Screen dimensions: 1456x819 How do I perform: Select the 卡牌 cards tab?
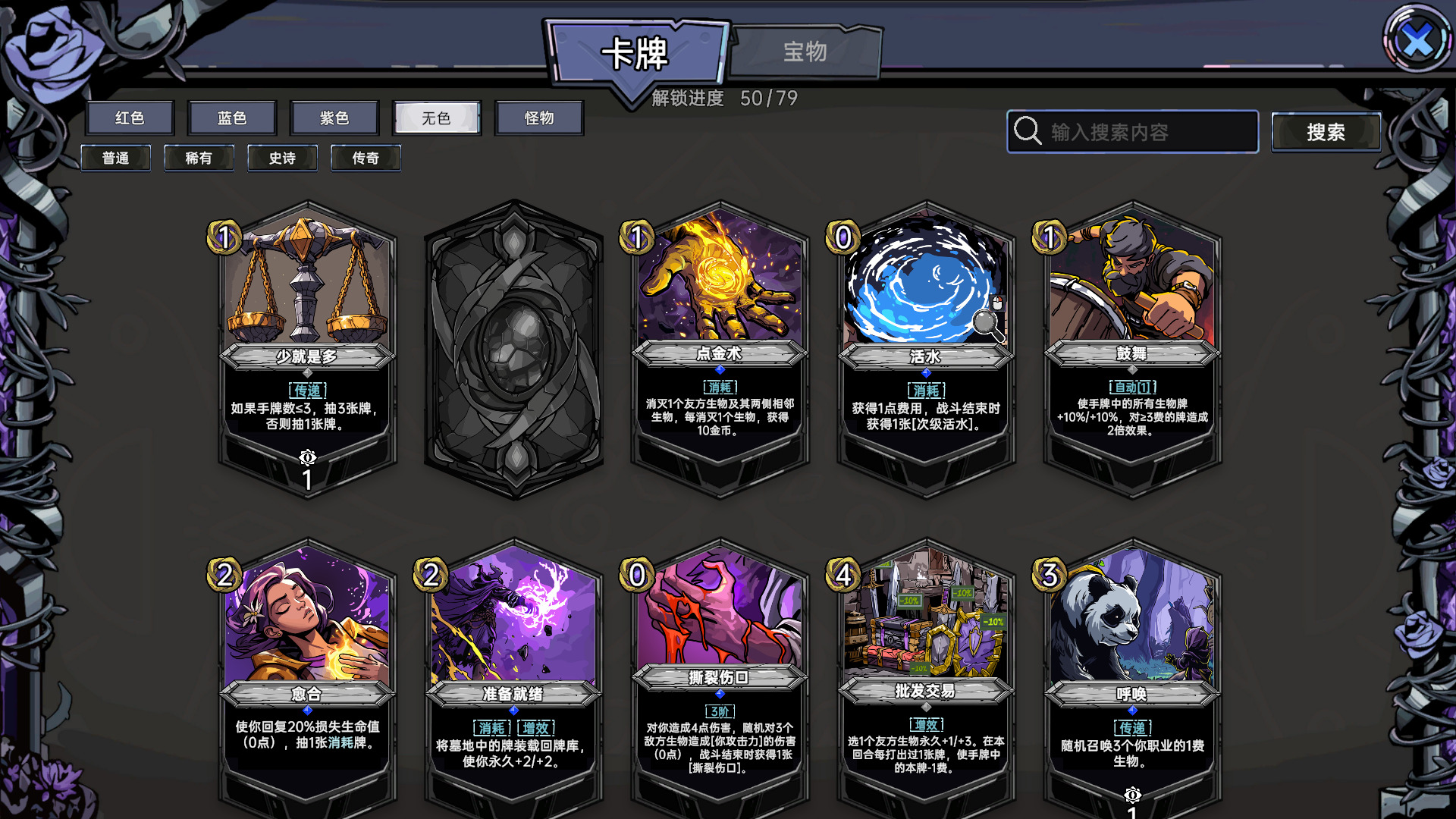click(x=635, y=53)
